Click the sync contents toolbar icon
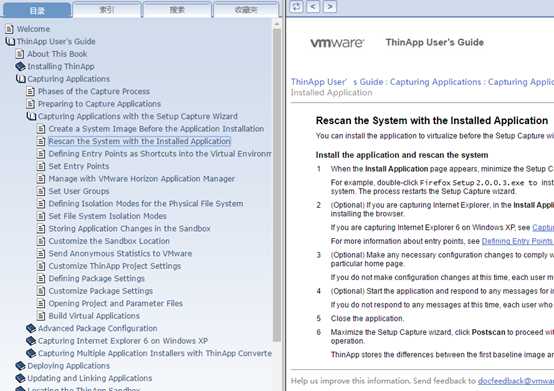 pyautogui.click(x=296, y=7)
